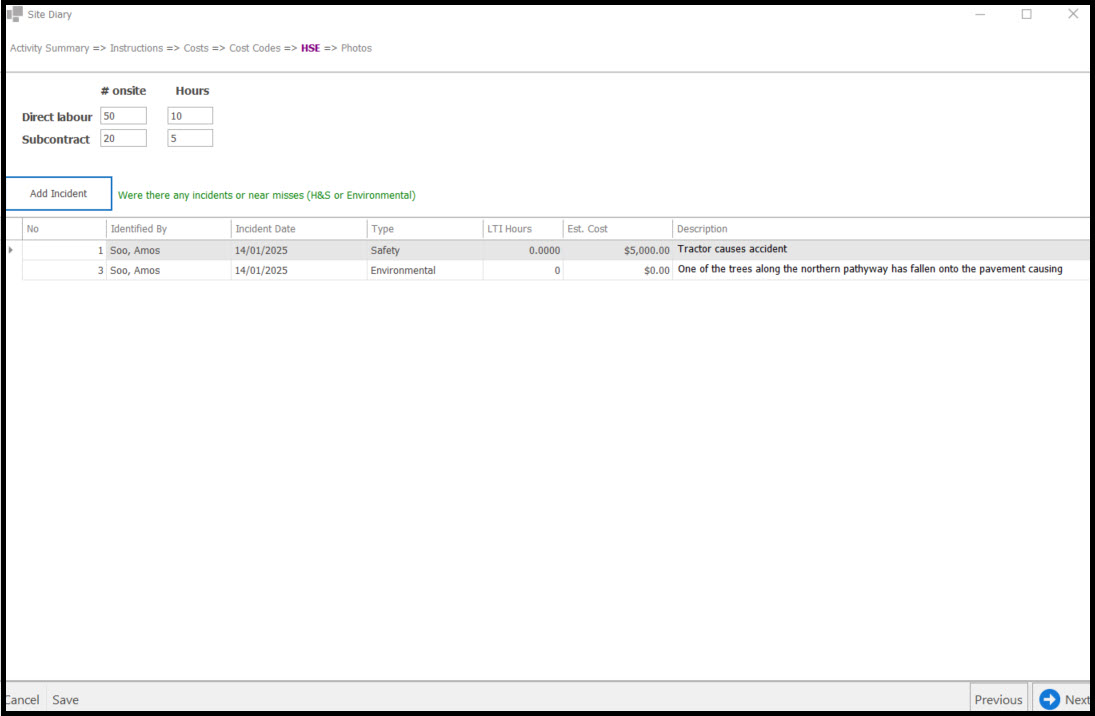Open the Cost Codes step
This screenshot has width=1095, height=716.
click(254, 48)
